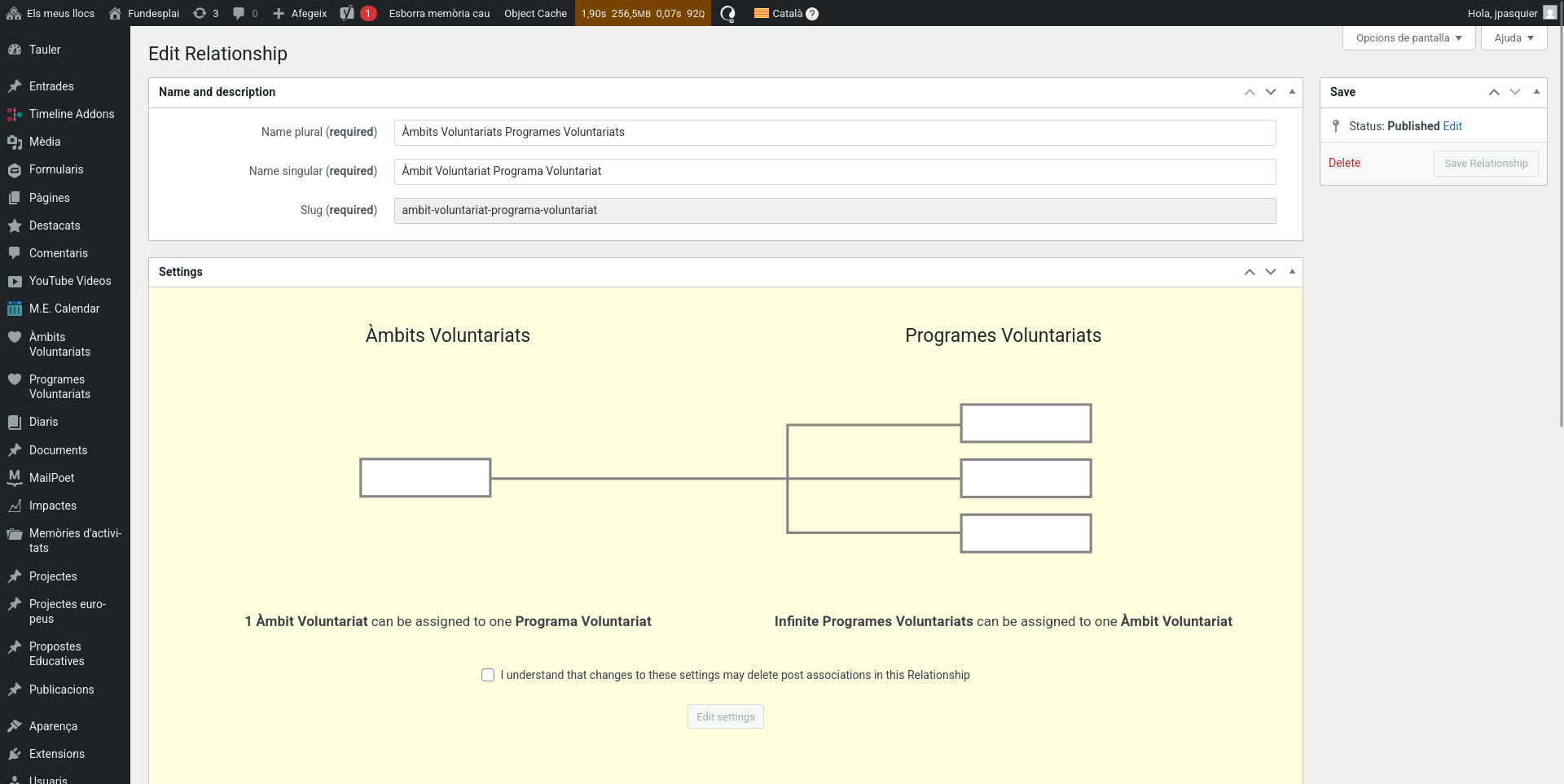Screen dimensions: 1564x784
Task: Open the Entrades menu item
Action: pos(51,86)
